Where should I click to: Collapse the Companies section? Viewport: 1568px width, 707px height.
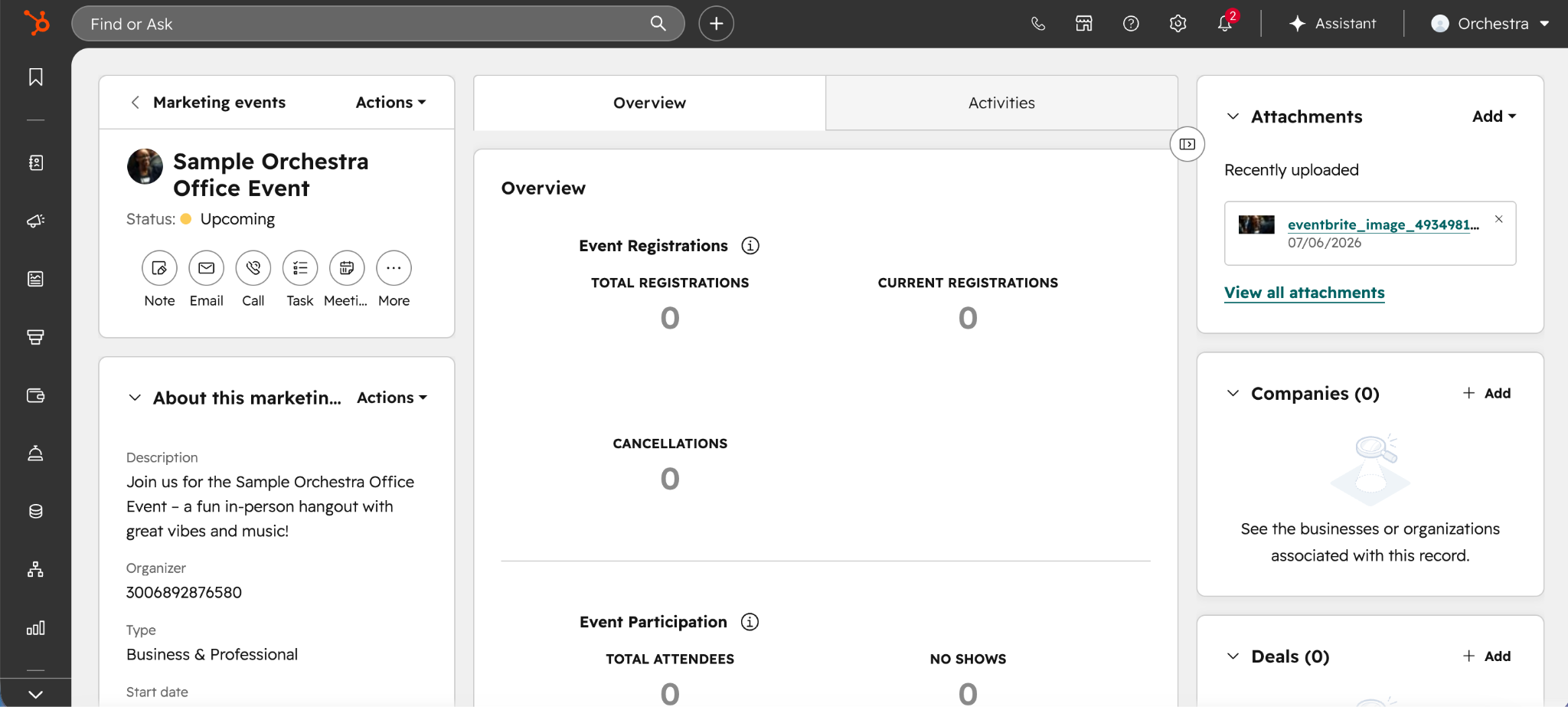point(1233,394)
